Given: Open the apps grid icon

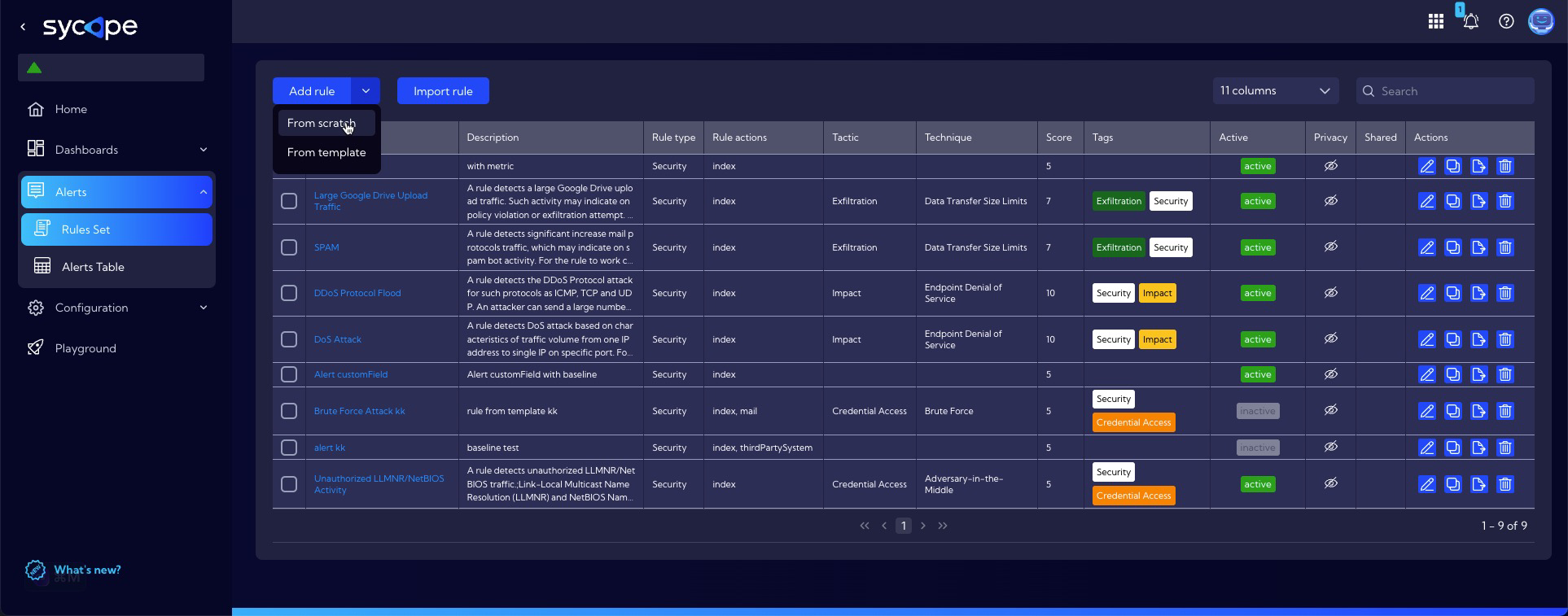Looking at the screenshot, I should click(x=1436, y=22).
